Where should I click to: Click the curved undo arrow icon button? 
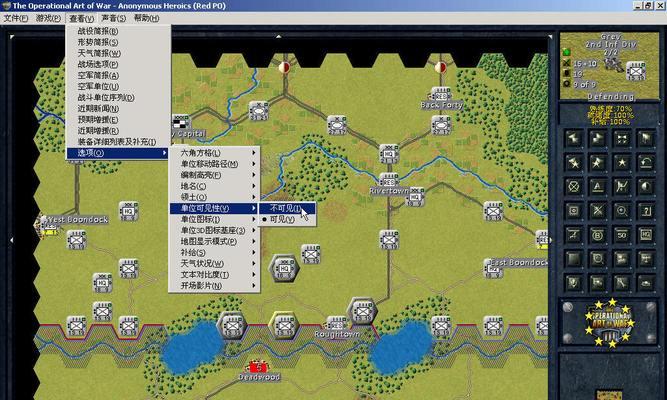(646, 163)
